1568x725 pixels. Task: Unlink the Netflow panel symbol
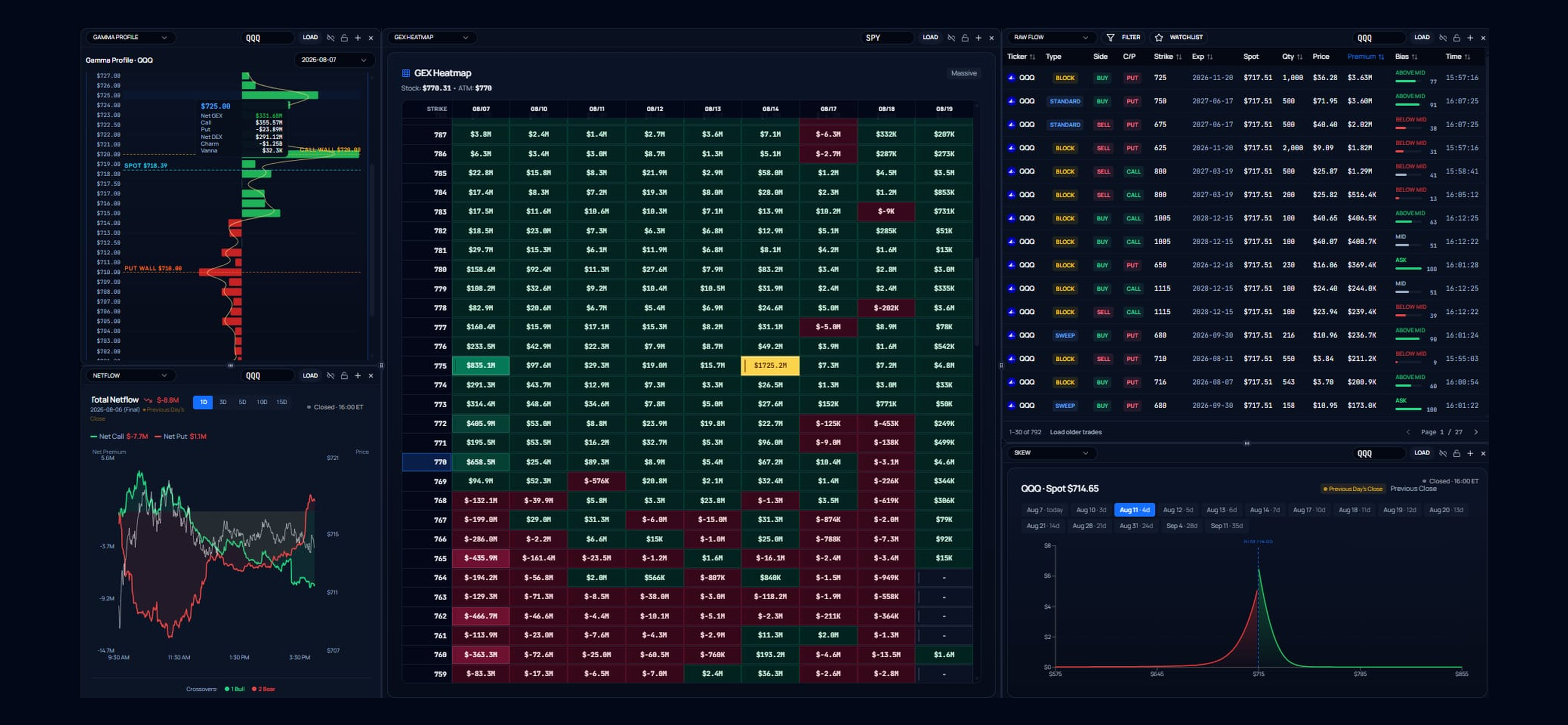(331, 375)
